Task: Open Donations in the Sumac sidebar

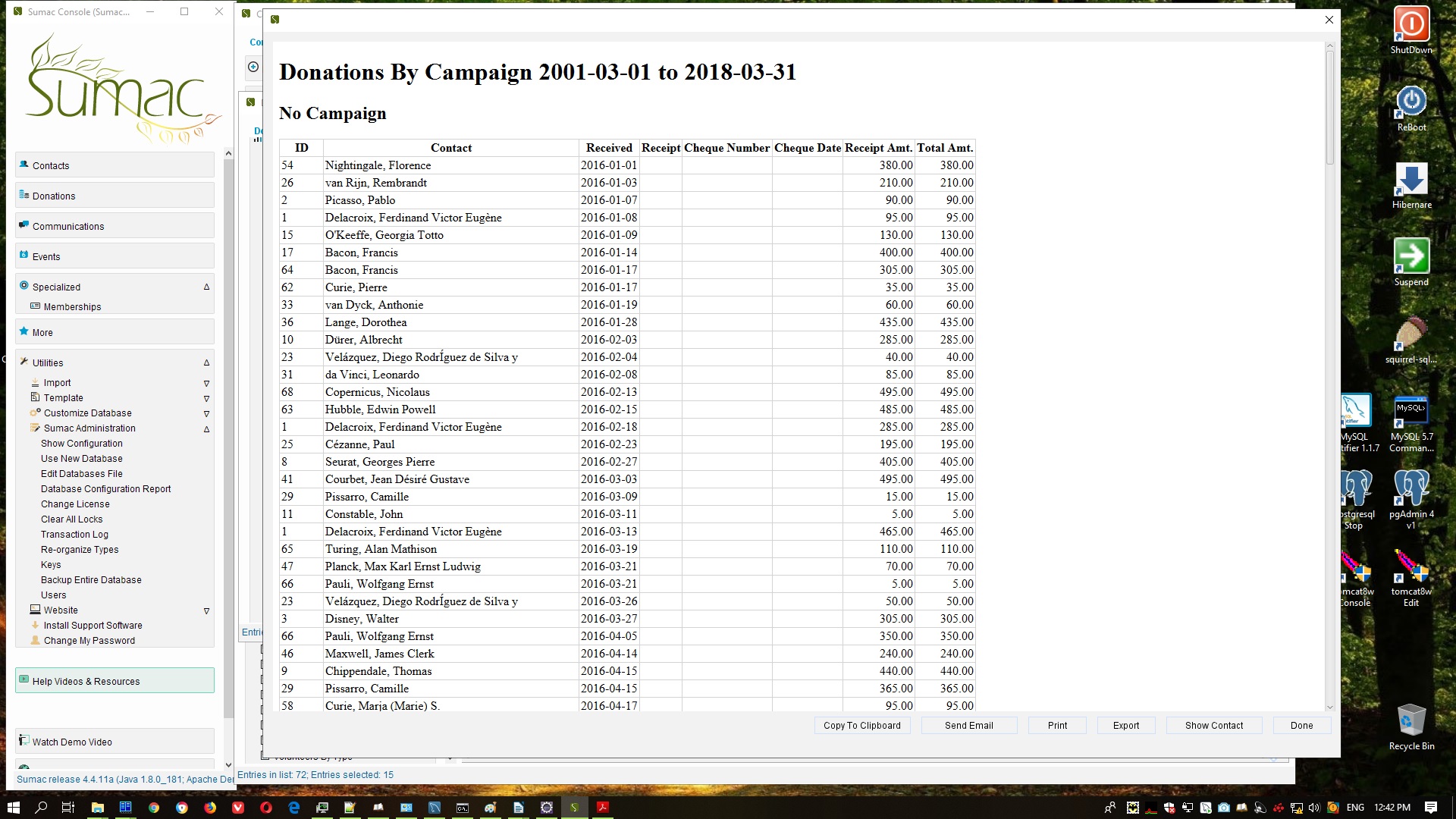Action: point(115,196)
